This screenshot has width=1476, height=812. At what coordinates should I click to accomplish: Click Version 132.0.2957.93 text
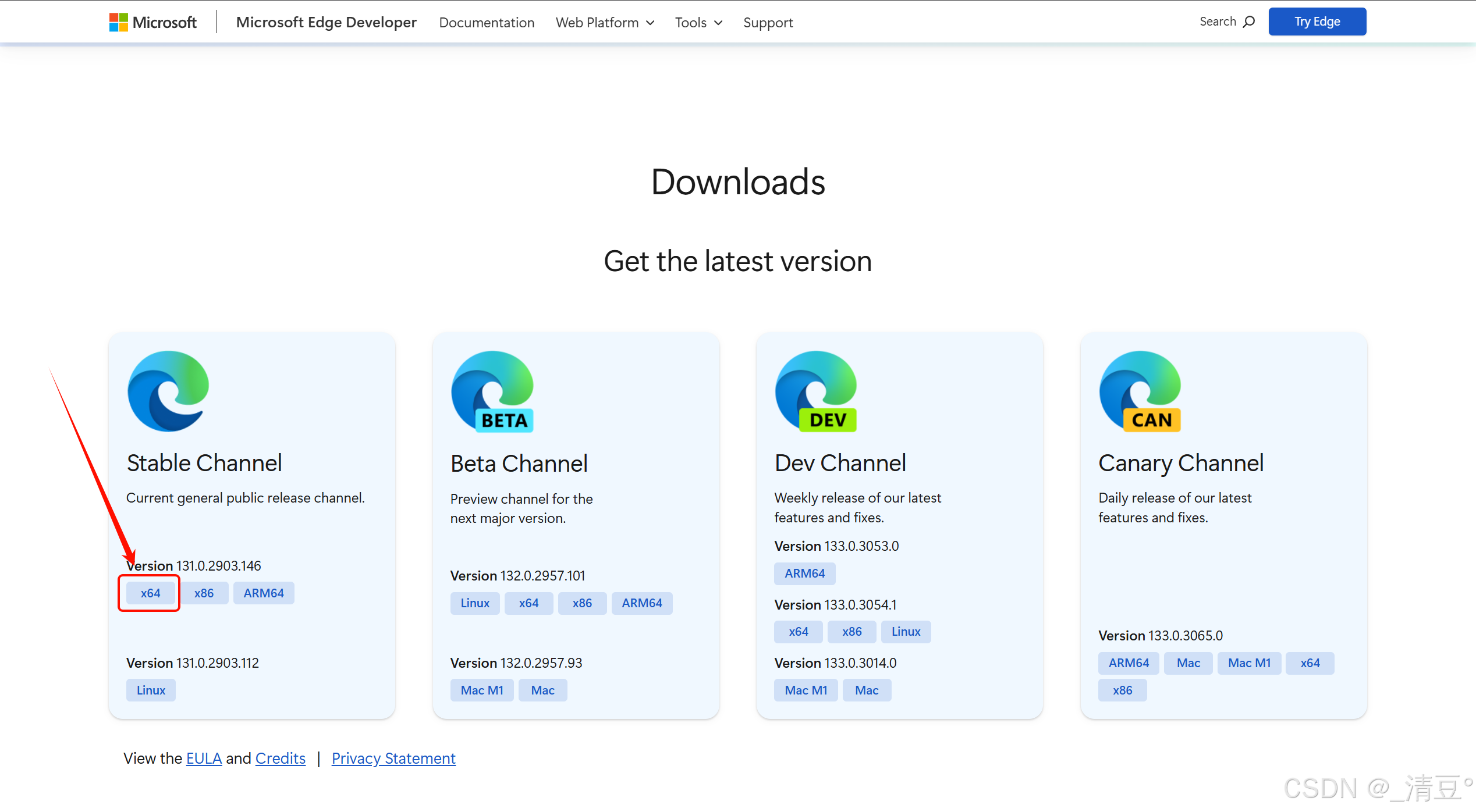click(x=516, y=663)
